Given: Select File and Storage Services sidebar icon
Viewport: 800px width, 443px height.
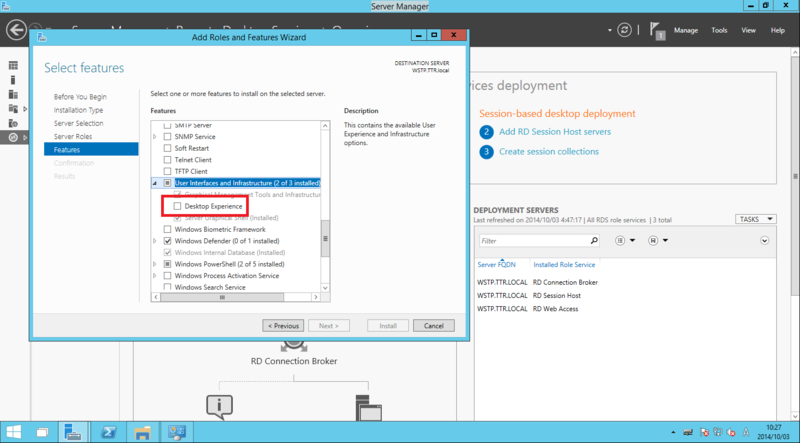Looking at the screenshot, I should tap(13, 109).
